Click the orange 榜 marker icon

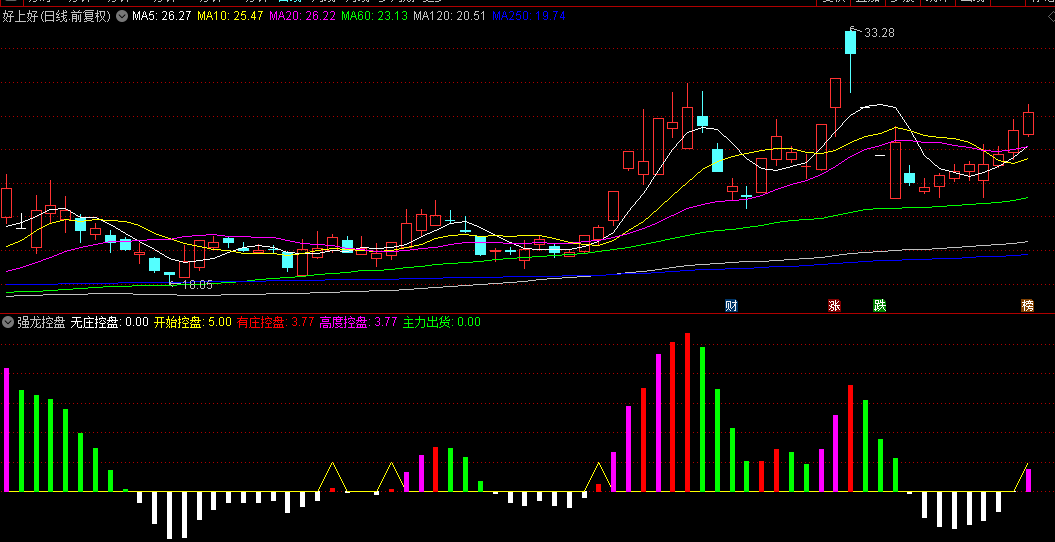coord(1027,306)
